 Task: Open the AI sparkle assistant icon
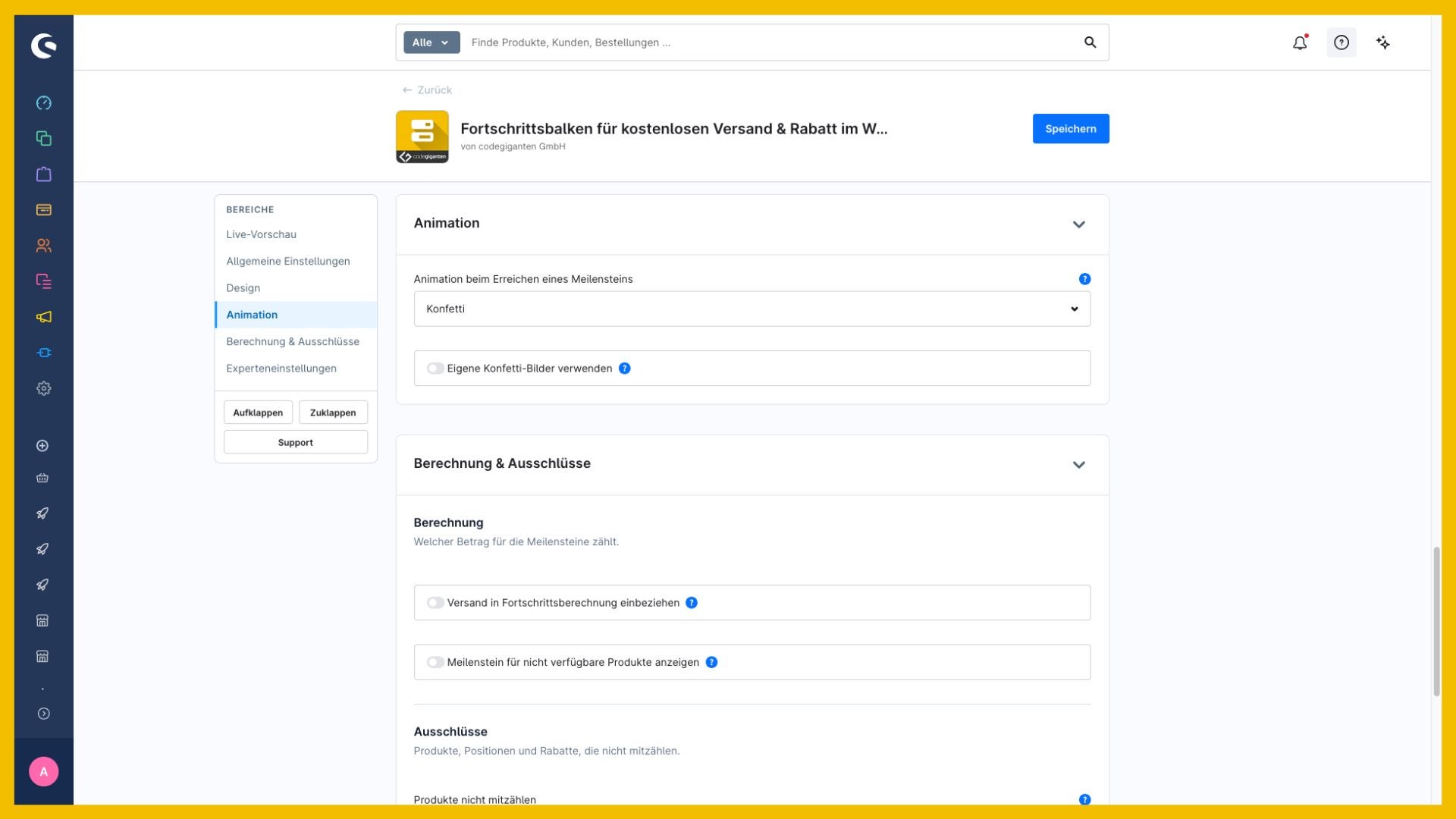[x=1383, y=42]
